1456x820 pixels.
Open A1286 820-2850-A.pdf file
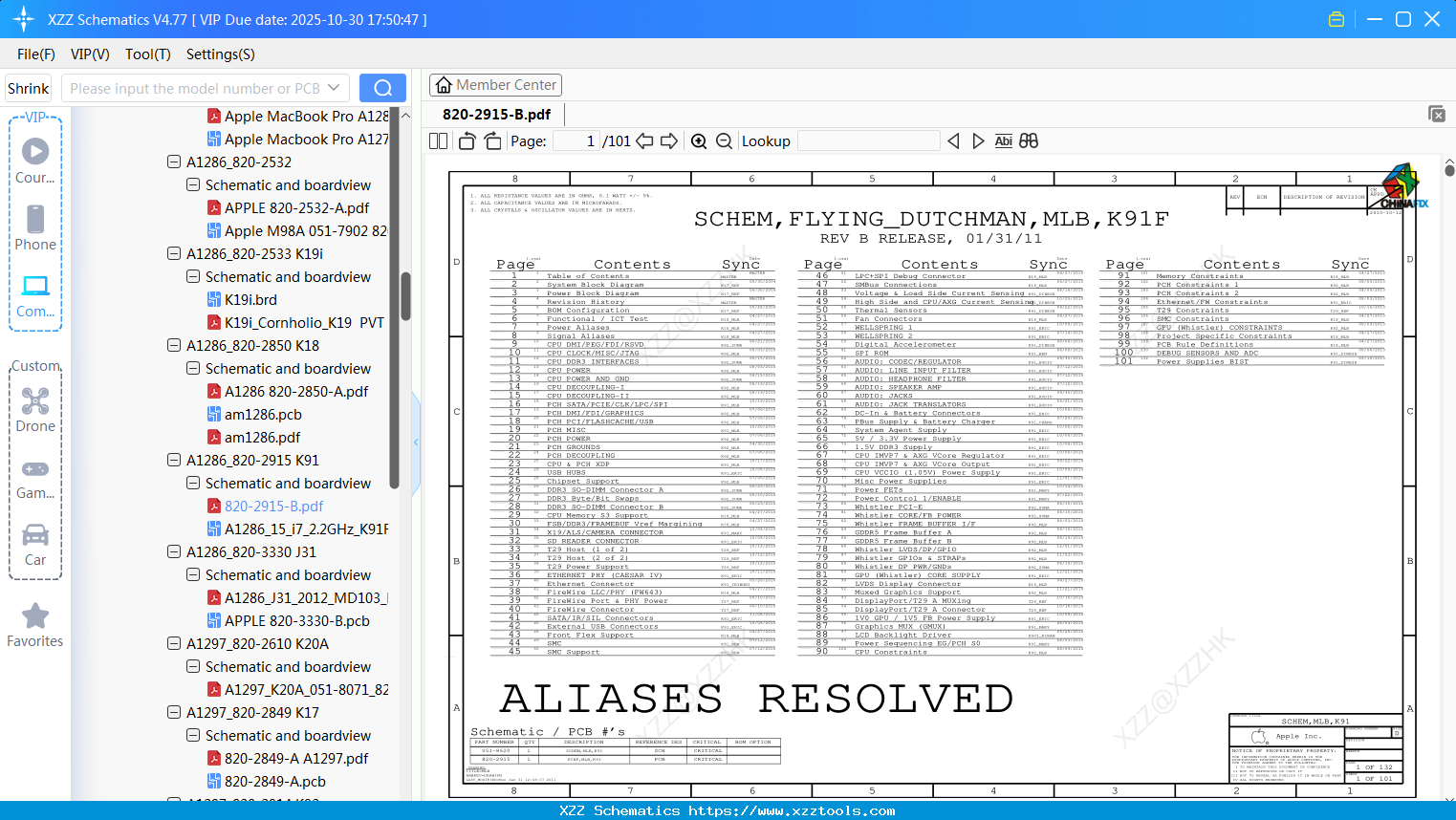(x=296, y=391)
